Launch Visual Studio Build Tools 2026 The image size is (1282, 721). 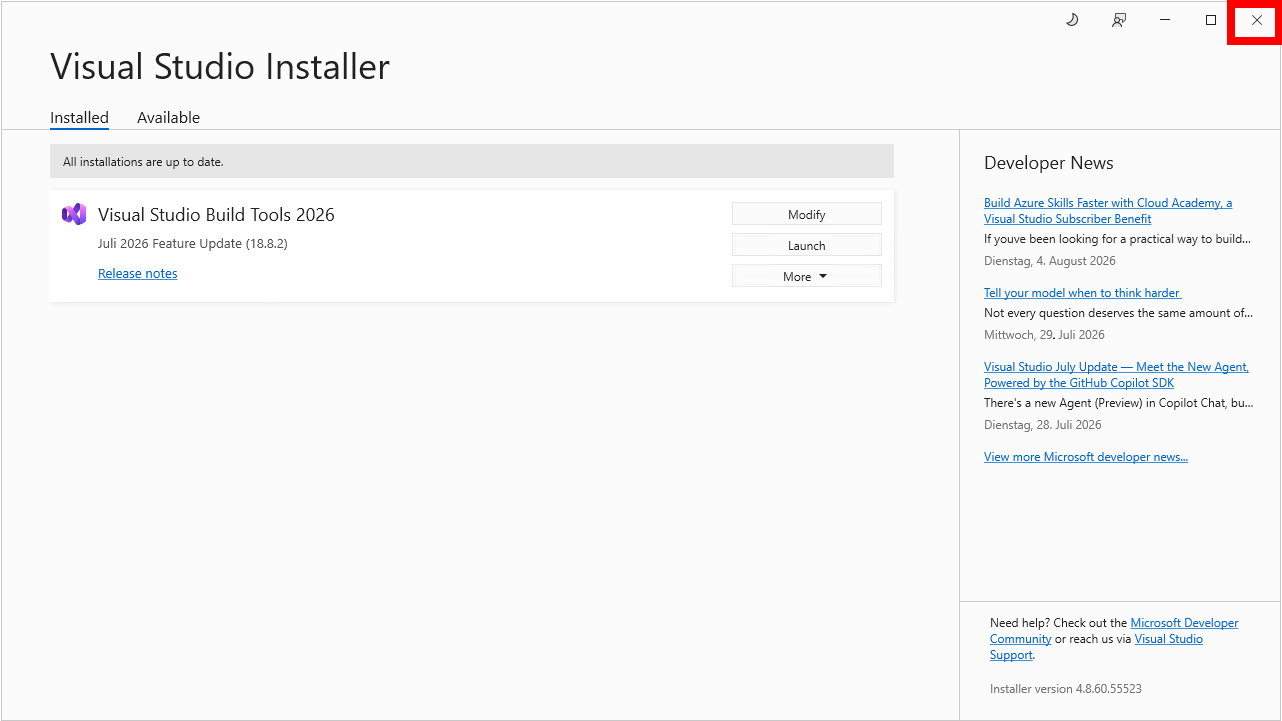click(807, 245)
